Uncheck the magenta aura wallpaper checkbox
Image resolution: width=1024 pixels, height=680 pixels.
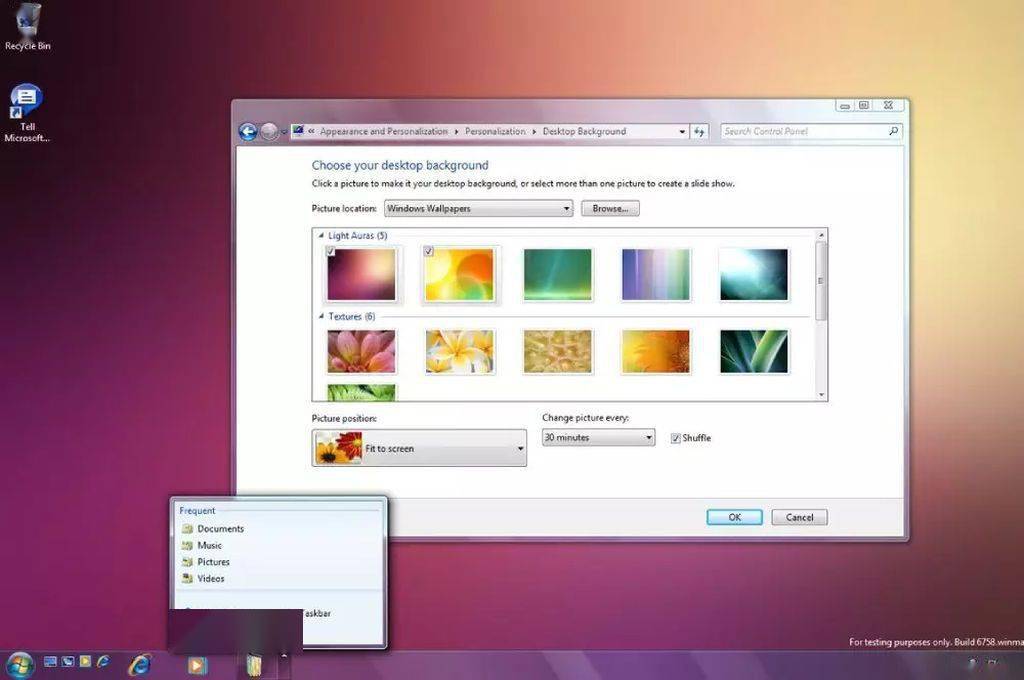(x=331, y=251)
